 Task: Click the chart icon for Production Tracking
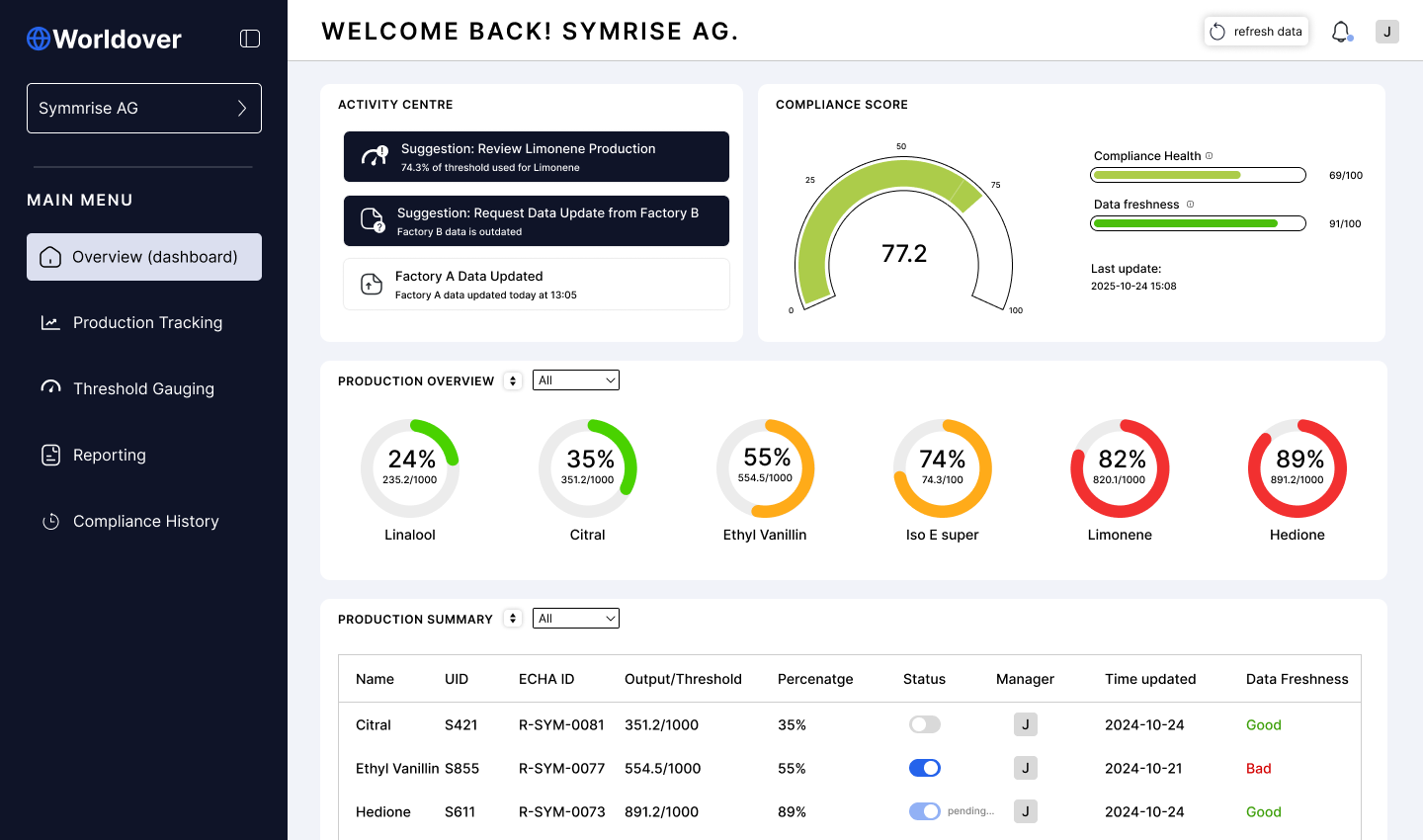tap(50, 323)
